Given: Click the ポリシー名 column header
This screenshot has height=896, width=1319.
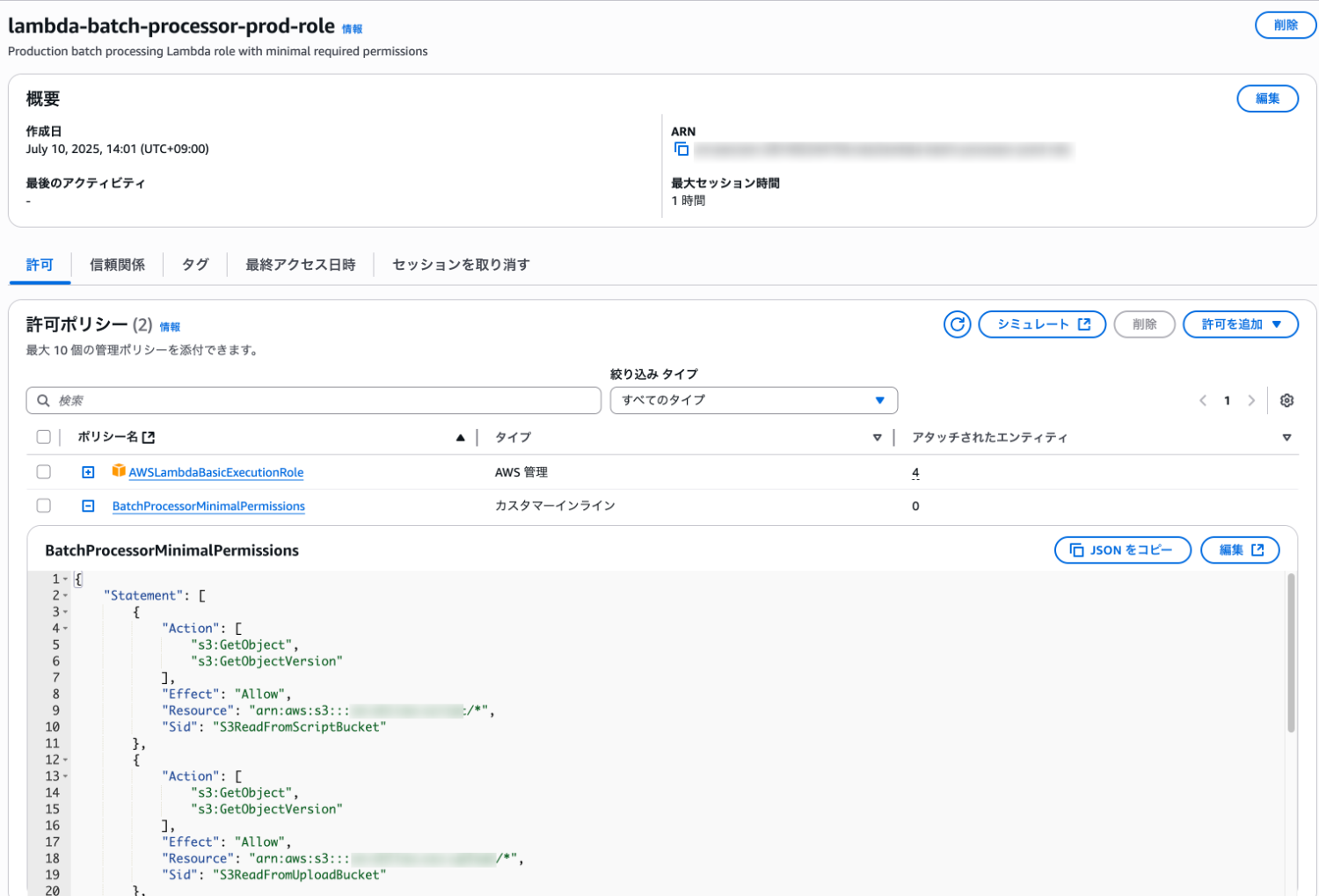Looking at the screenshot, I should tap(107, 437).
